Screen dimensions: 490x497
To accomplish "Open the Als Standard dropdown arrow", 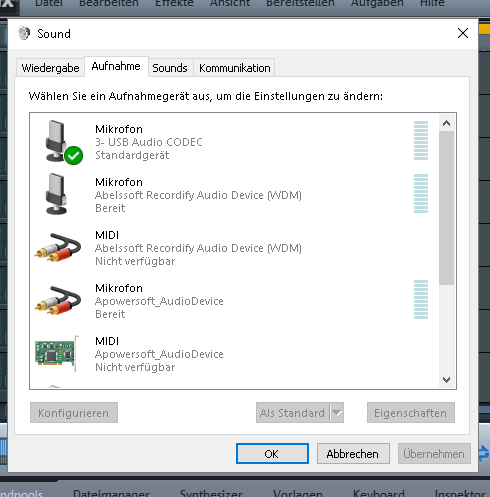I will tap(337, 413).
